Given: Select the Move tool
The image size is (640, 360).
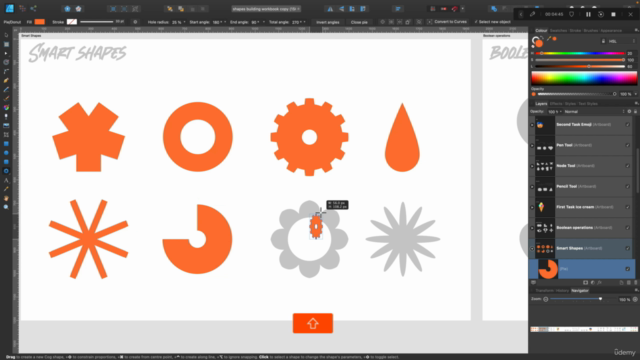Looking at the screenshot, I should (x=6, y=36).
